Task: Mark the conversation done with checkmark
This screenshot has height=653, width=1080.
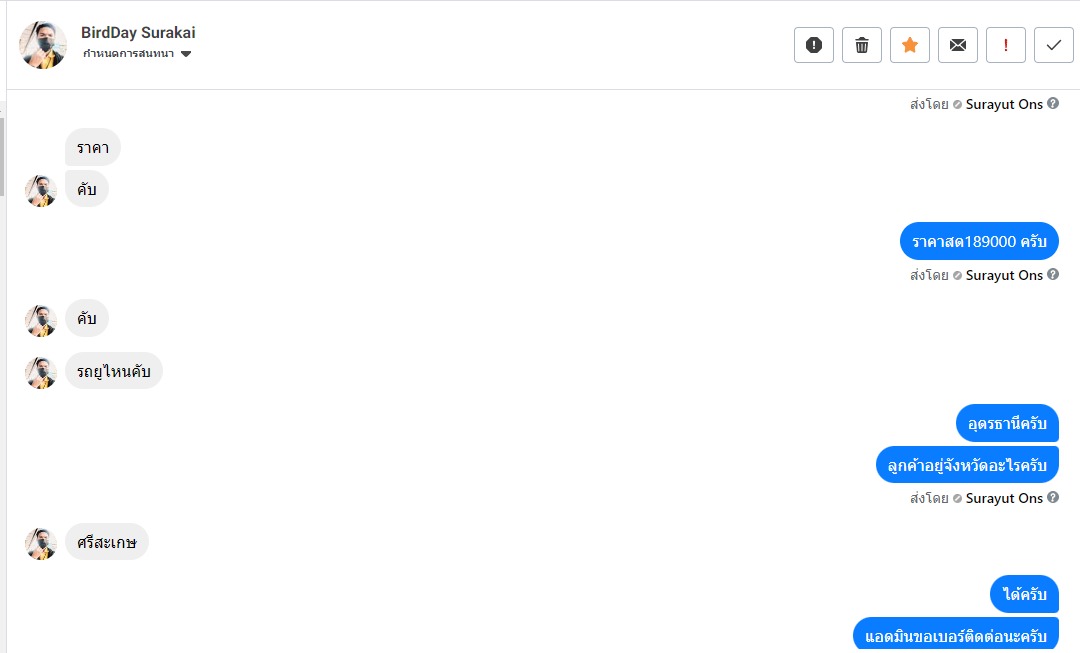Action: 1053,45
